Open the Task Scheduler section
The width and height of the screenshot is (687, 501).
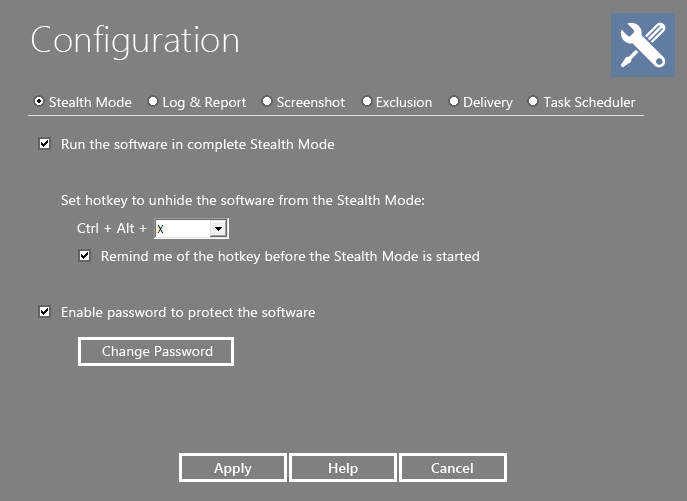[x=533, y=101]
